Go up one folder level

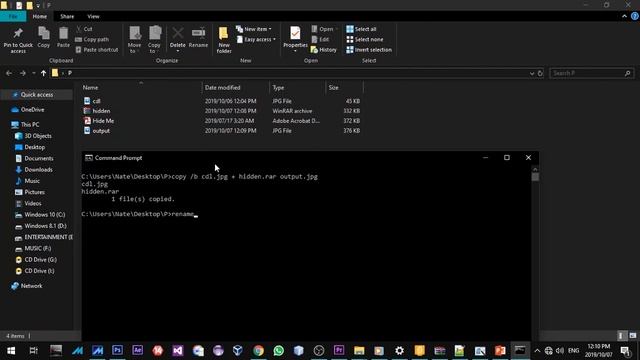(x=43, y=73)
